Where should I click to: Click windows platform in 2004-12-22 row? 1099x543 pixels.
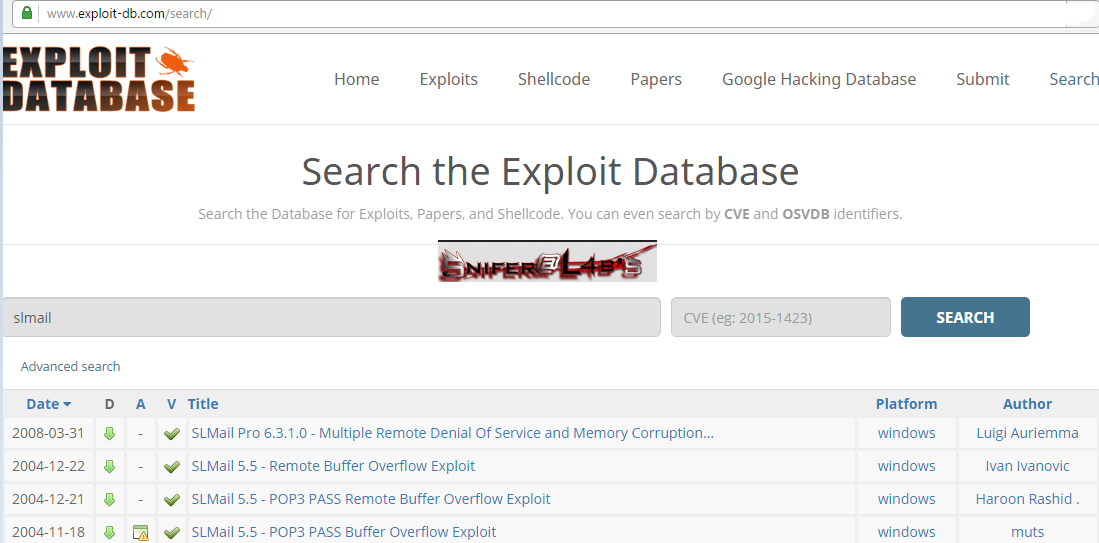click(906, 466)
